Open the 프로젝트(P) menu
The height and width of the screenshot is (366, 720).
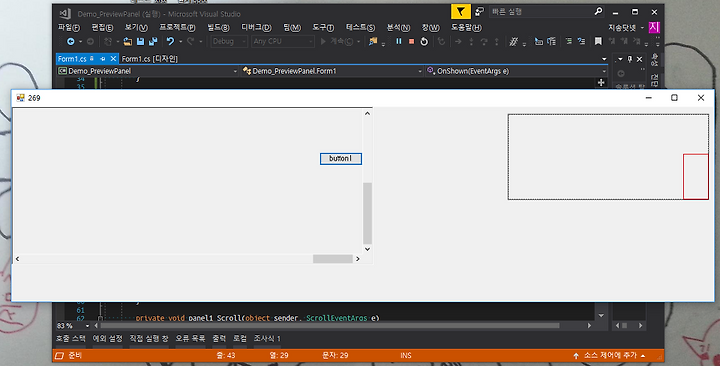(177, 28)
